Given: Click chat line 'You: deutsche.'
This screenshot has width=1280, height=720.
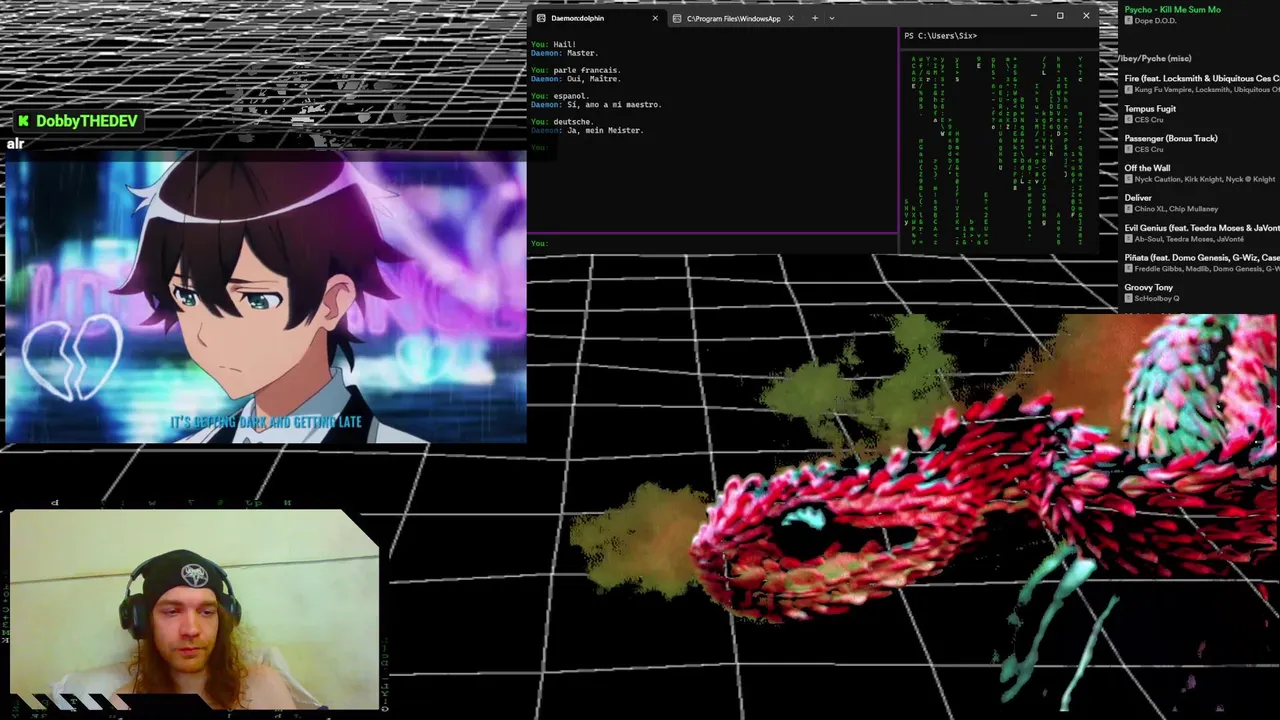Looking at the screenshot, I should pos(561,123).
